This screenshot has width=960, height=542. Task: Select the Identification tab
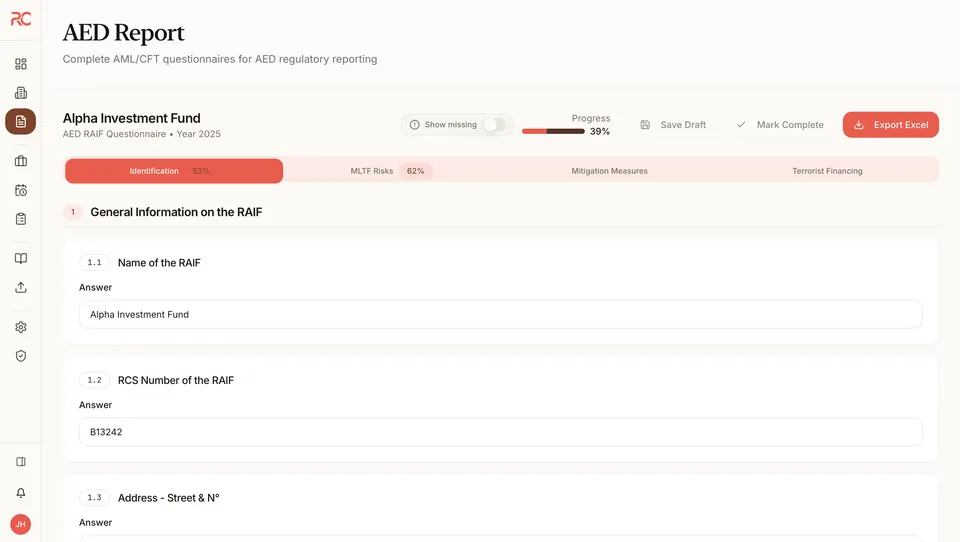pos(174,171)
